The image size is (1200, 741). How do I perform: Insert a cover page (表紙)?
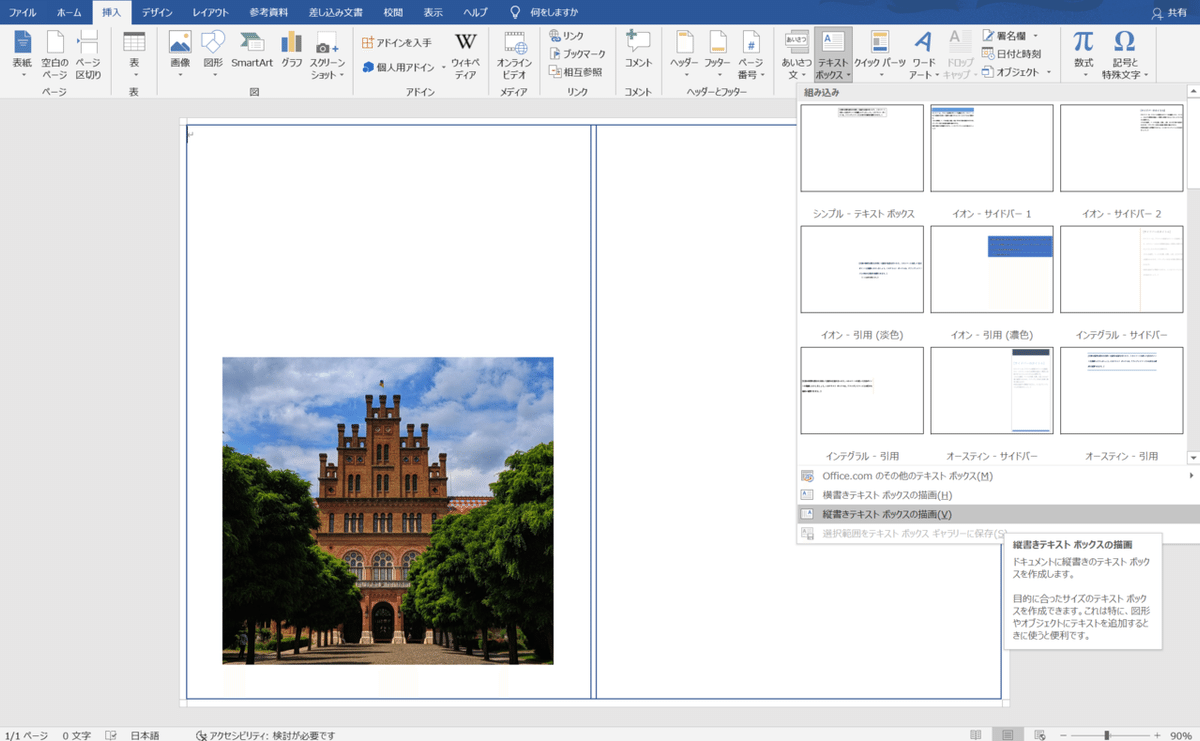[x=22, y=55]
